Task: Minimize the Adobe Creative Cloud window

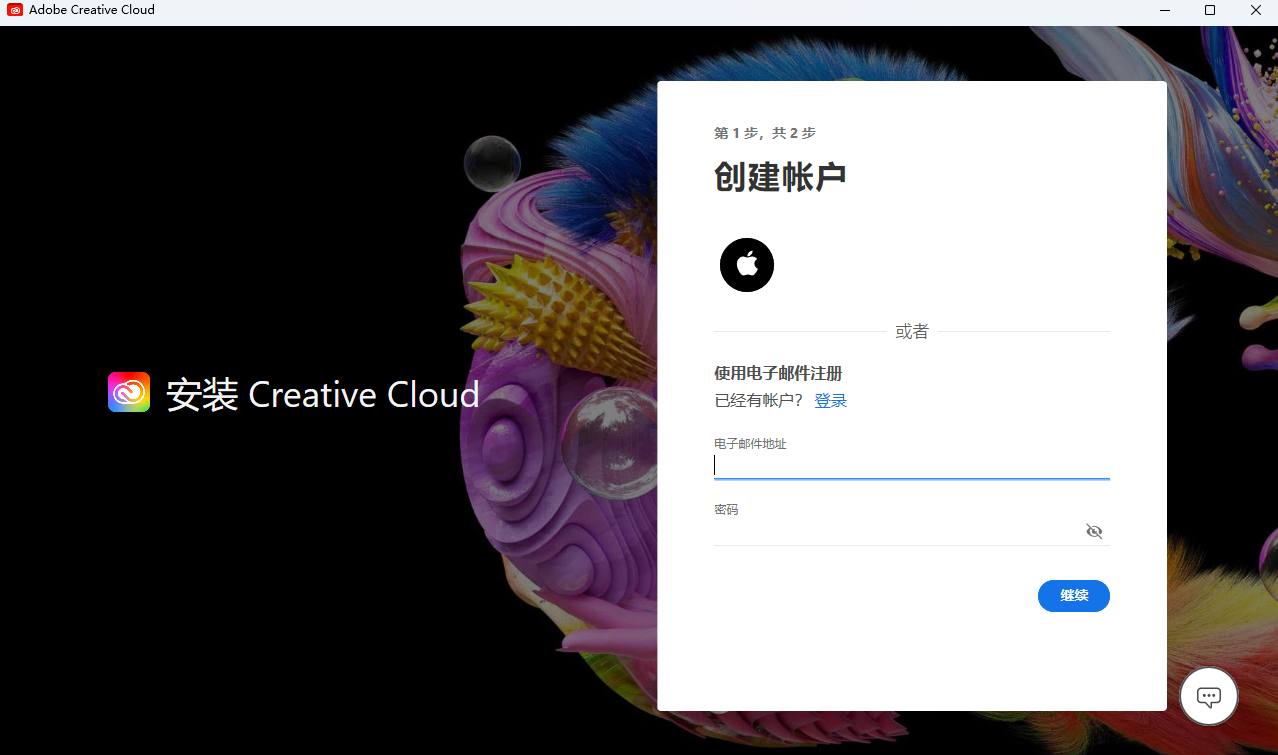Action: (1163, 10)
